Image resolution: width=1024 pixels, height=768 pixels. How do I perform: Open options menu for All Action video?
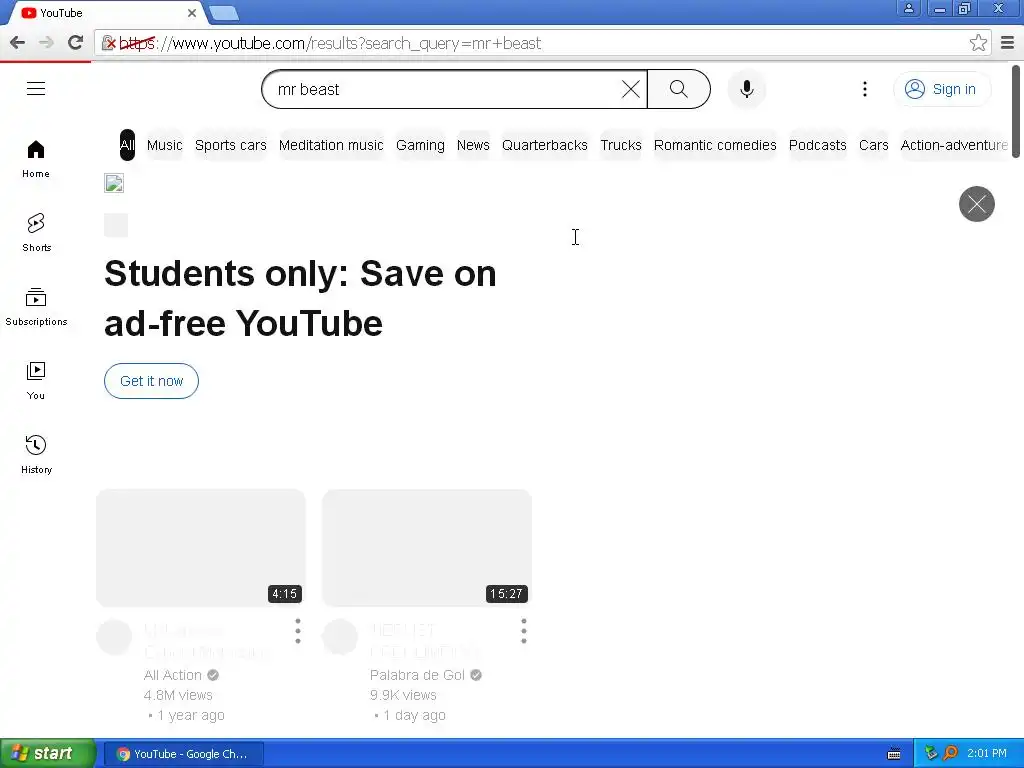point(298,631)
